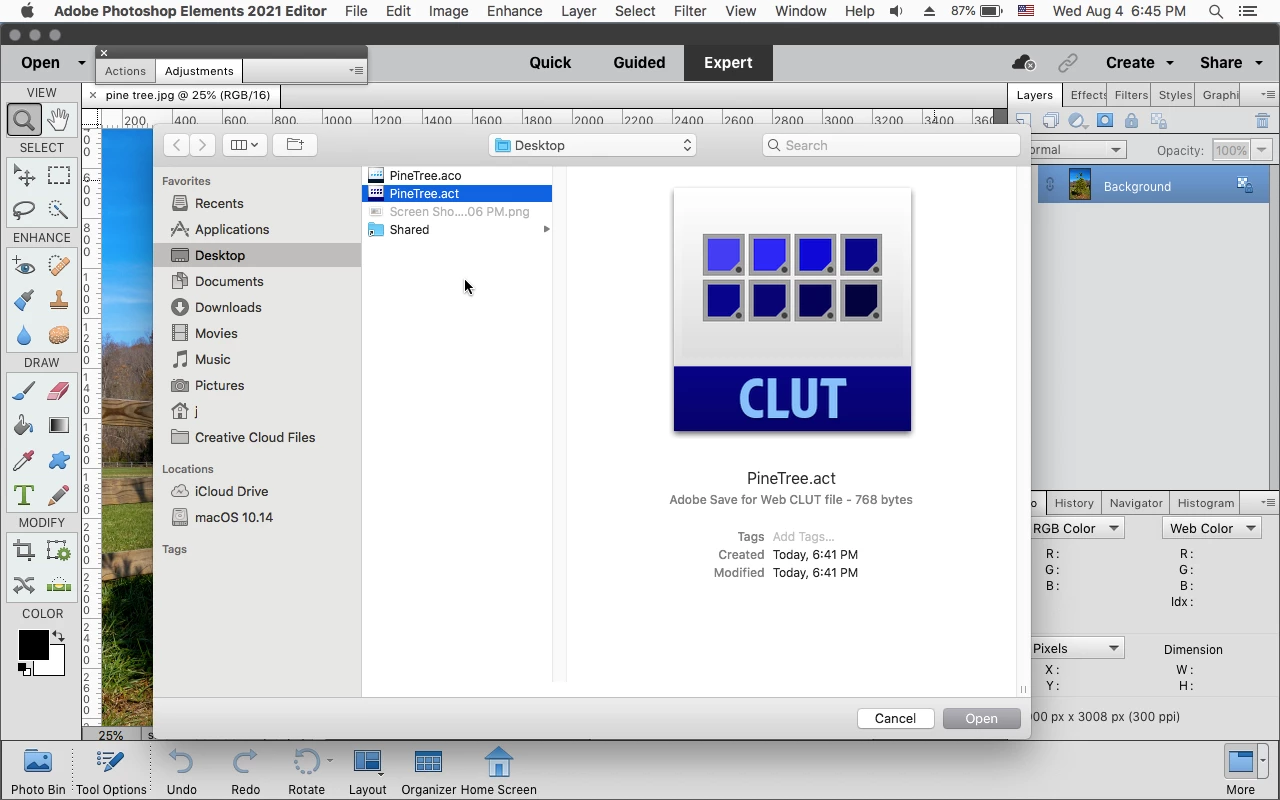1280x800 pixels.
Task: Reset default colors black and white
Action: (x=23, y=668)
